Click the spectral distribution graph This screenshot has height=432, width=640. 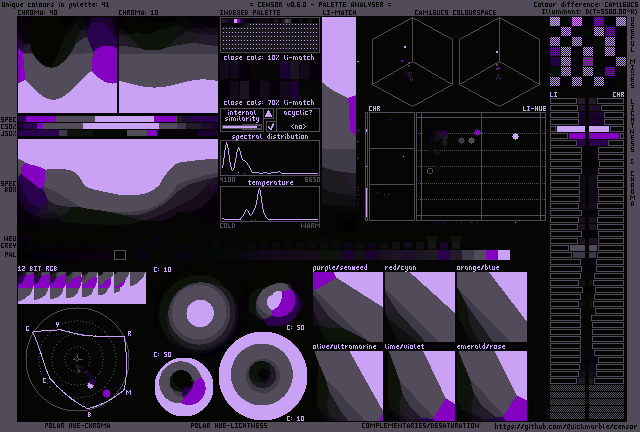270,158
